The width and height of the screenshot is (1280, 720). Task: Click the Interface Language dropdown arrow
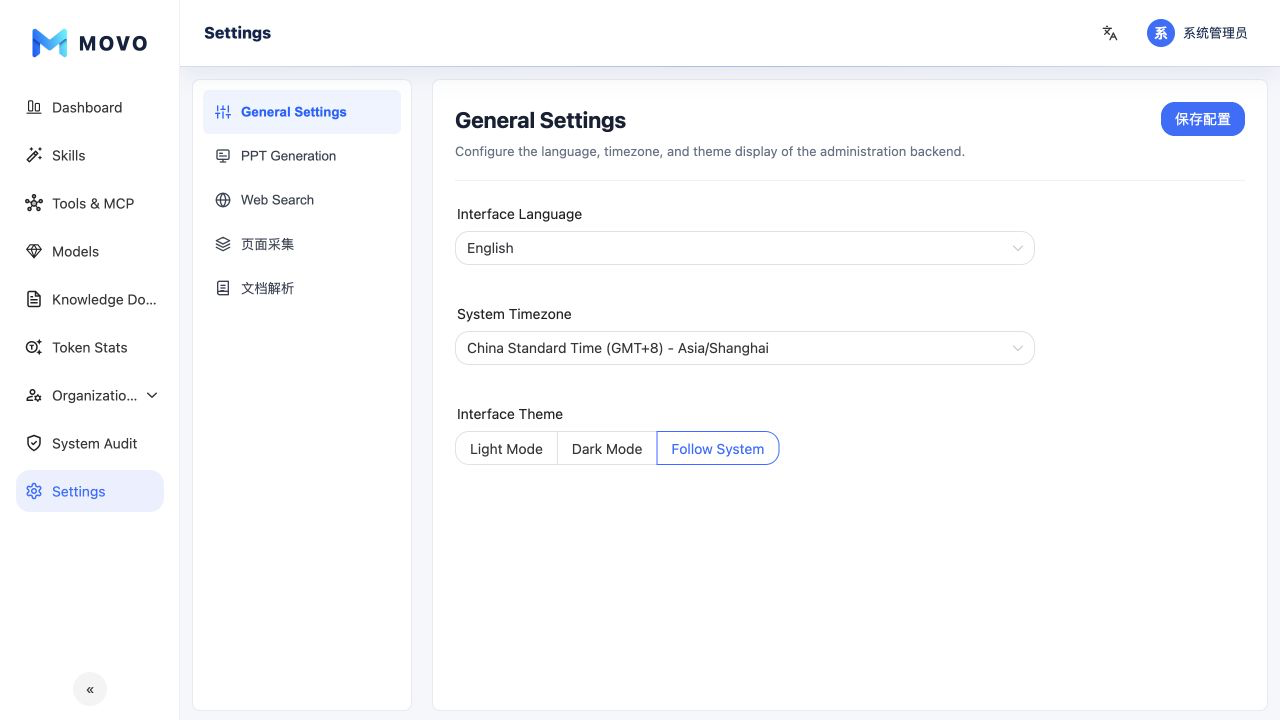pyautogui.click(x=1017, y=248)
